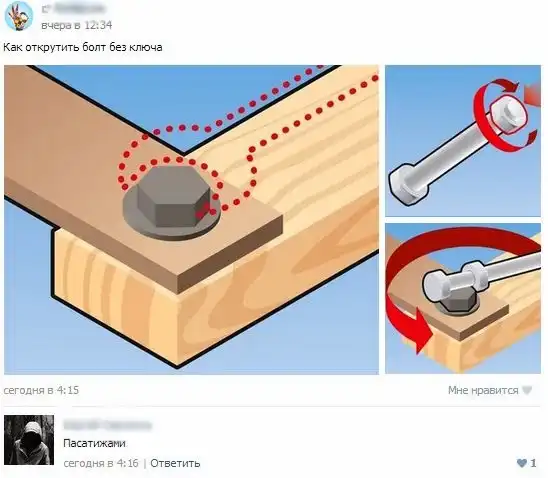Open the image of the bolt used as a wrench
548x478 pixels.
click(x=463, y=299)
